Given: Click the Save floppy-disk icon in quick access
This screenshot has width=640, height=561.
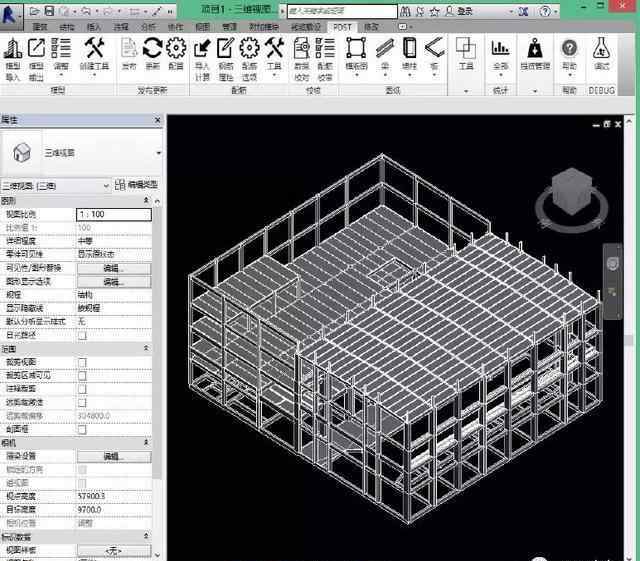Looking at the screenshot, I should pos(49,11).
